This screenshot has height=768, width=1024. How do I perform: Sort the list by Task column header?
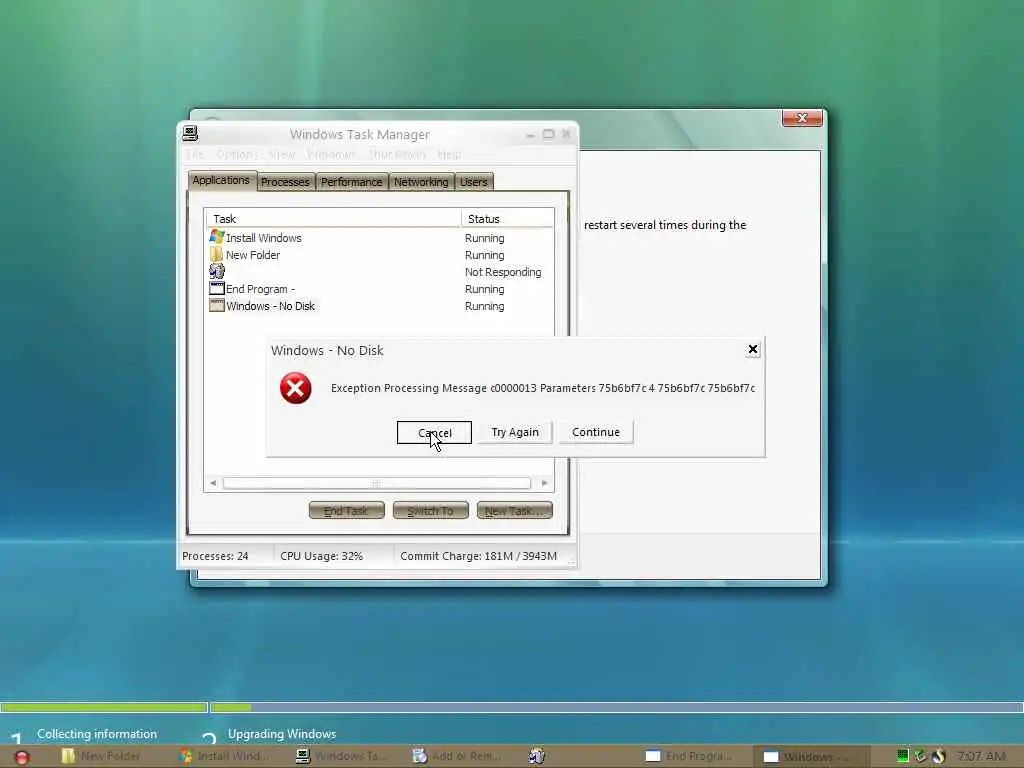(333, 219)
